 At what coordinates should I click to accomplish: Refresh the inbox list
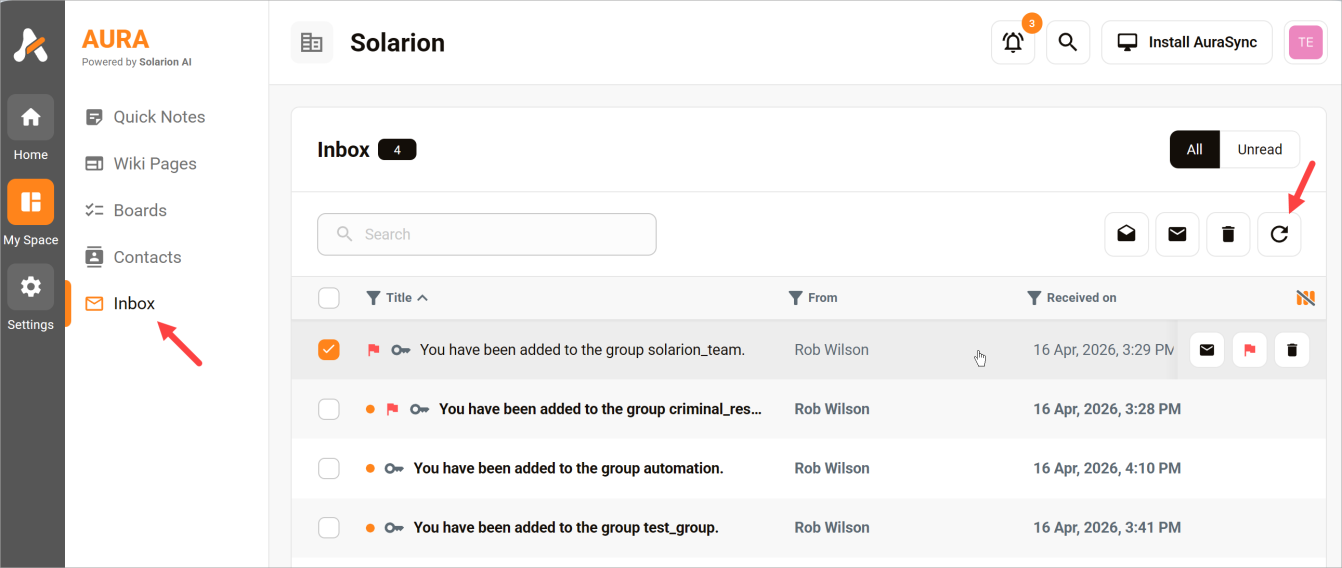tap(1279, 234)
